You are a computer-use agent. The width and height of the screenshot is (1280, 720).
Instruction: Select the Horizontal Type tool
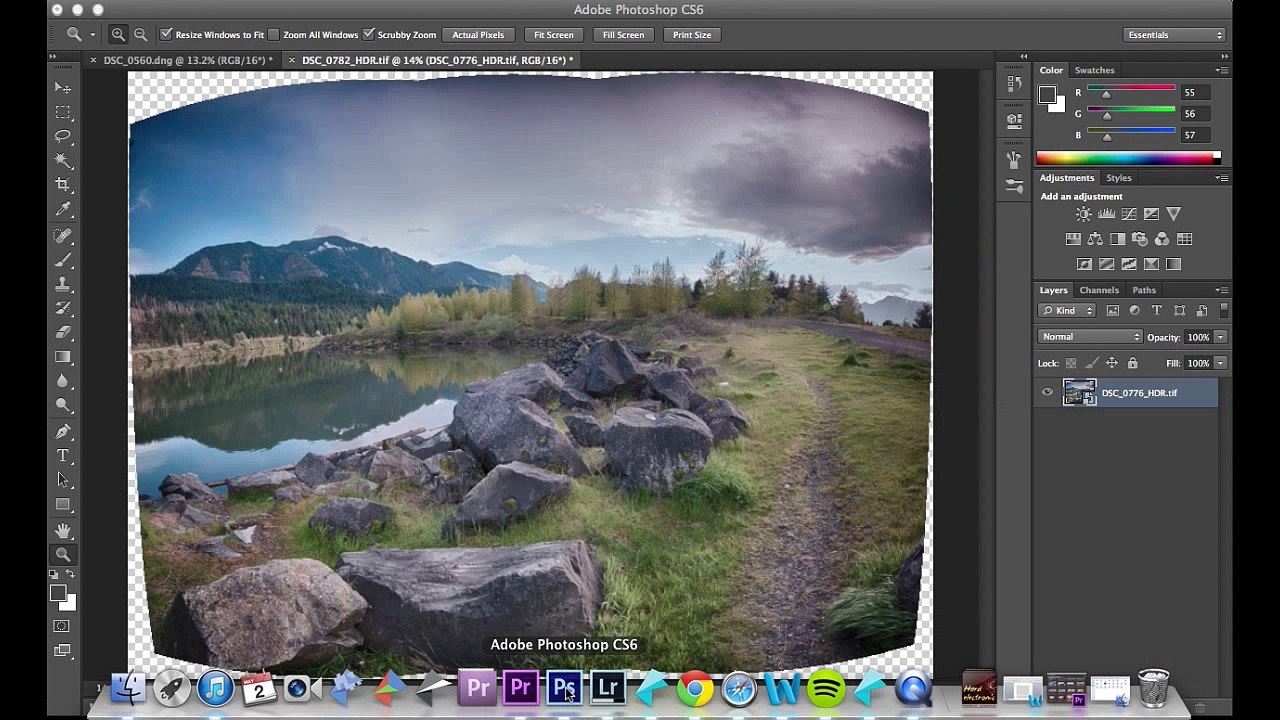point(63,456)
